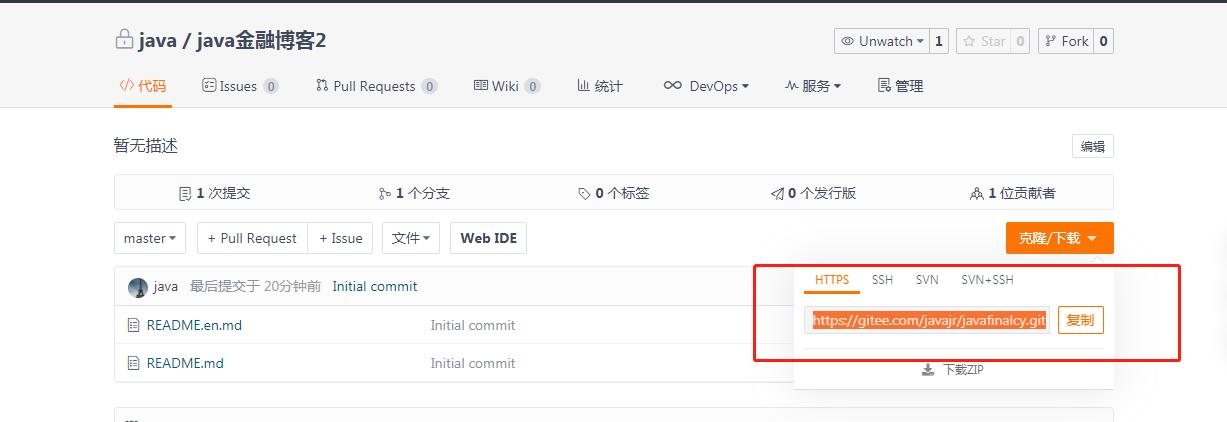View the 1 个分支 branches

[414, 193]
